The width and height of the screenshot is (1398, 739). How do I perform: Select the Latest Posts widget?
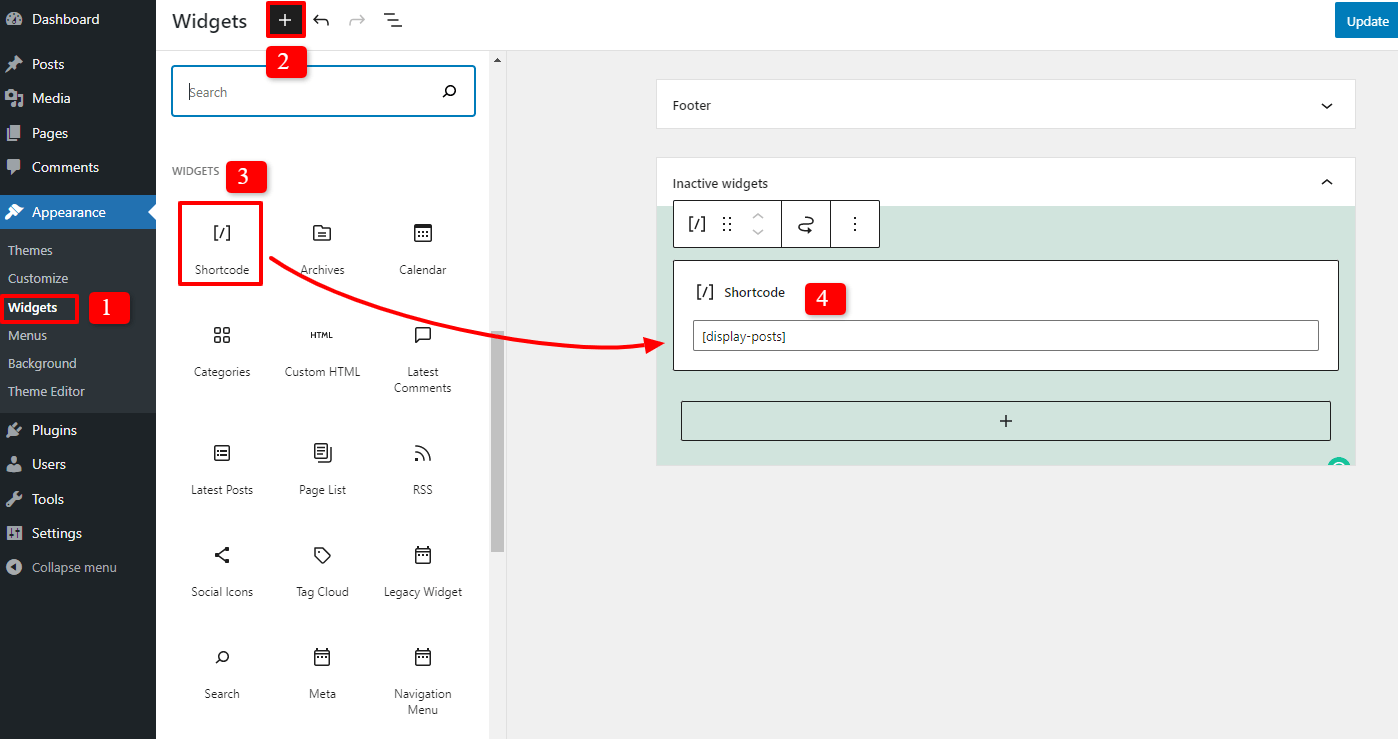[x=221, y=465]
